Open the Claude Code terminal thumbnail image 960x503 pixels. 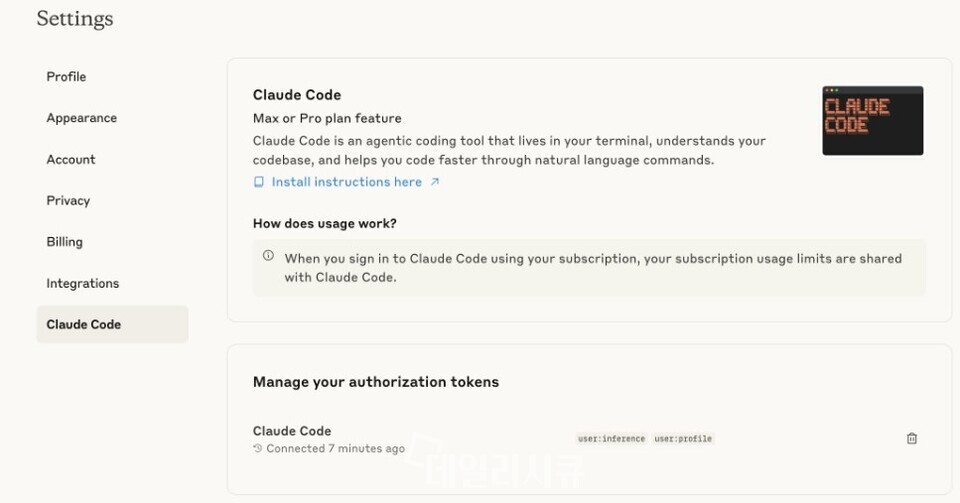click(x=872, y=121)
